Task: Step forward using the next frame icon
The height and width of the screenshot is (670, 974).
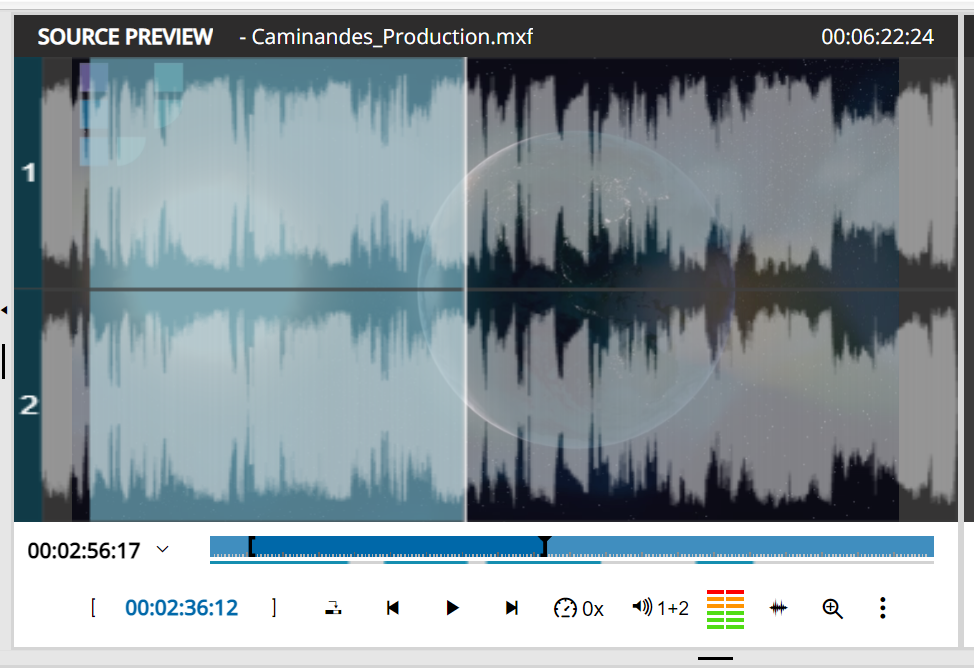Action: click(512, 607)
